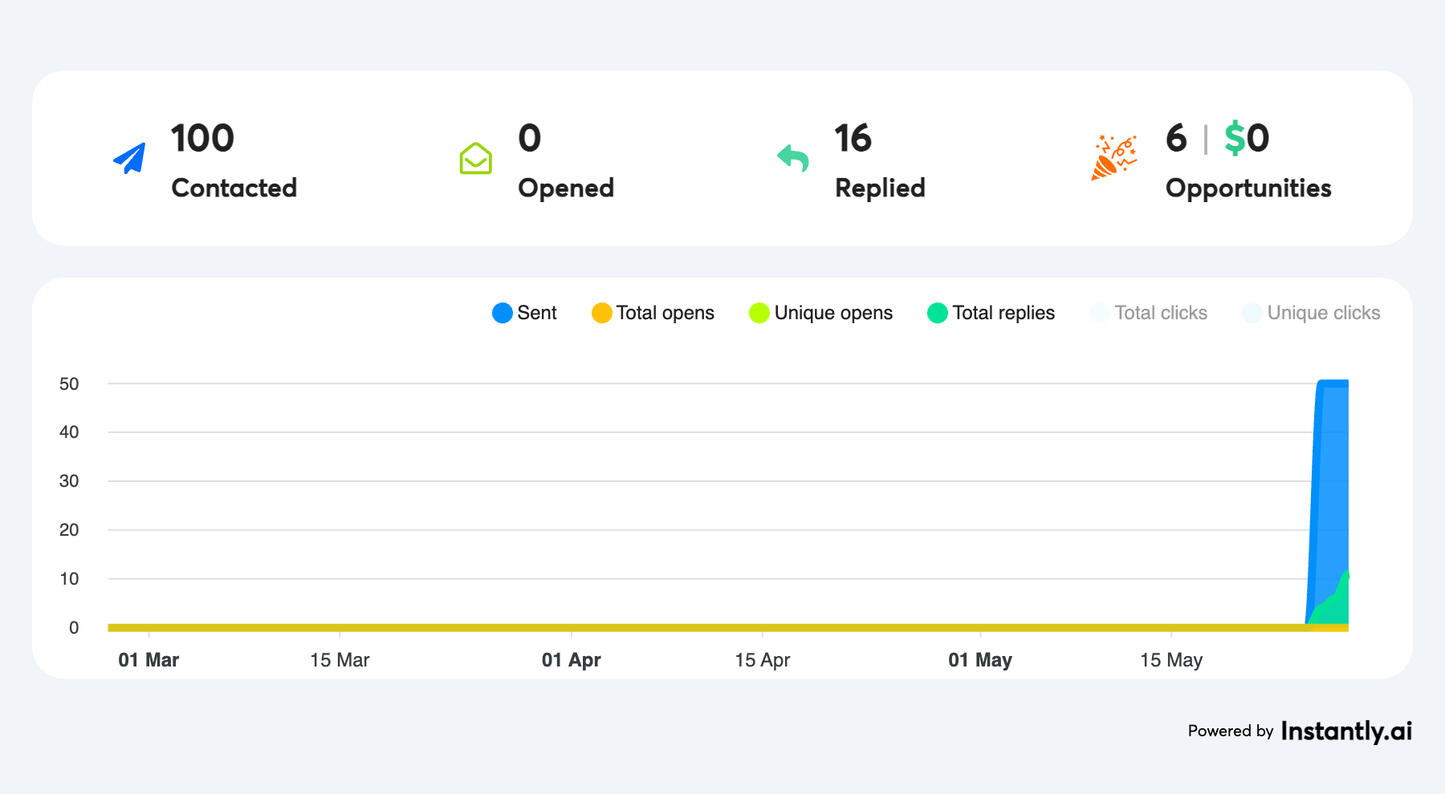Toggle Unique opens legend label
The image size is (1445, 794).
click(x=833, y=313)
